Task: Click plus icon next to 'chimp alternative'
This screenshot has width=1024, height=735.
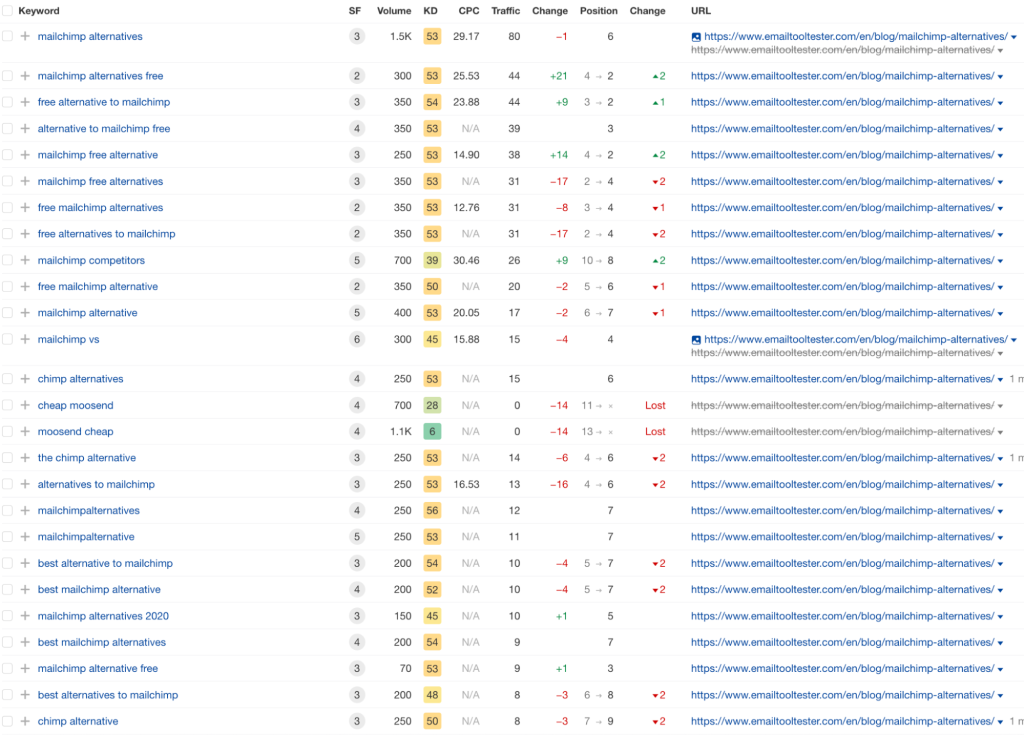Action: [x=25, y=721]
